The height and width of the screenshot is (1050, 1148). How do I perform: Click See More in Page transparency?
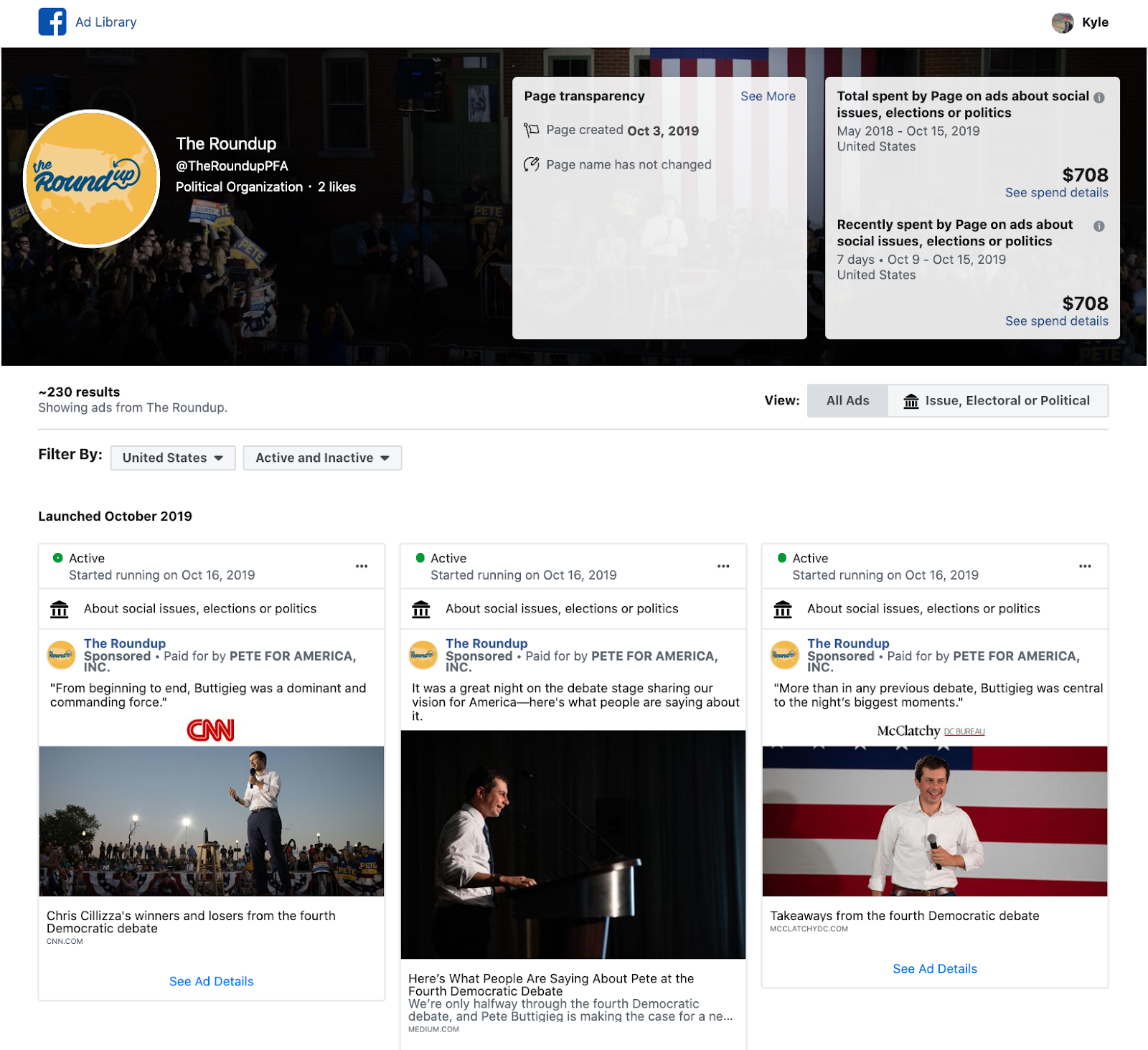[x=768, y=96]
